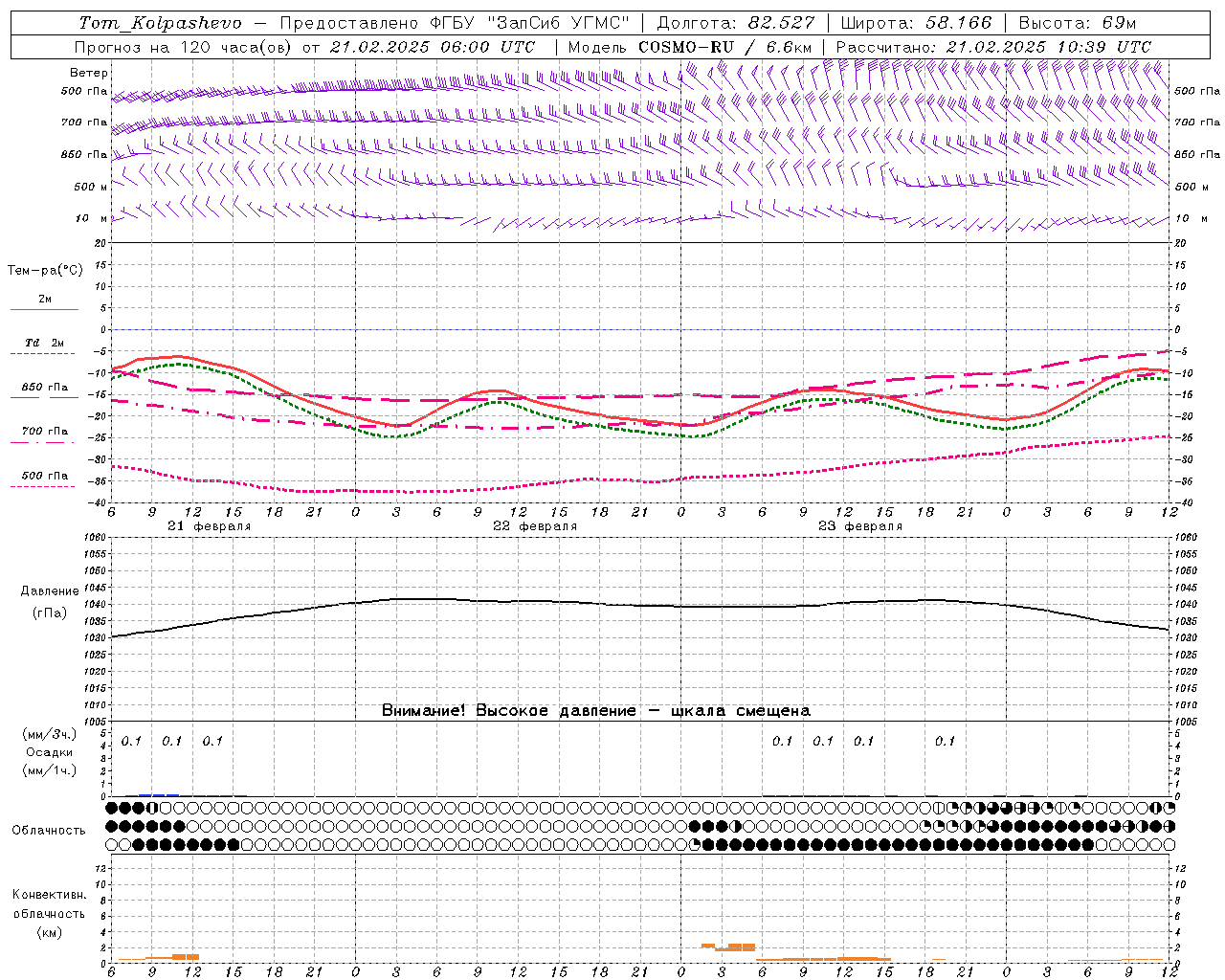Click the '850 гПа' temperature legend entry

[45, 388]
